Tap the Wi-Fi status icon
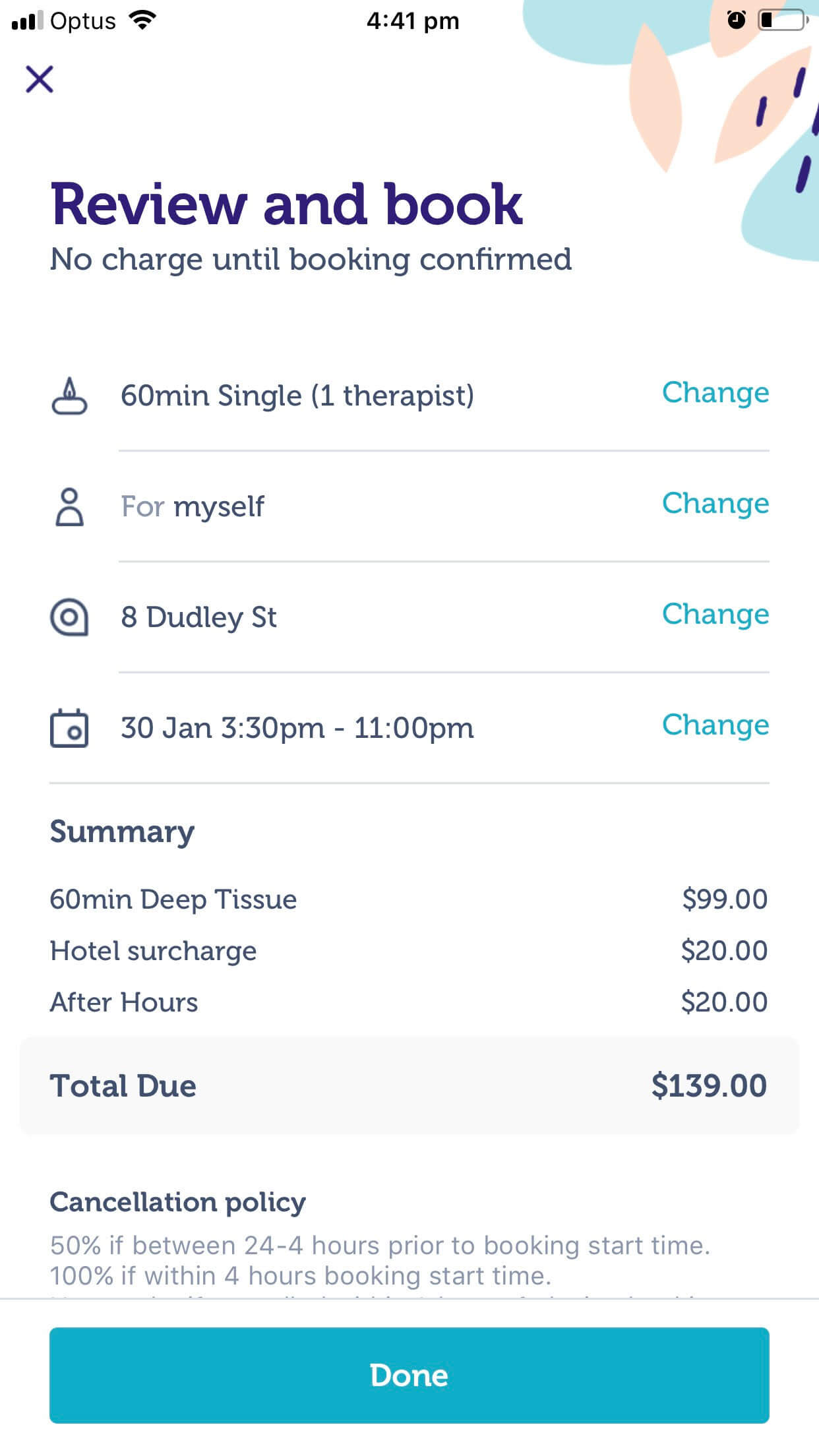The width and height of the screenshot is (819, 1456). 142,20
